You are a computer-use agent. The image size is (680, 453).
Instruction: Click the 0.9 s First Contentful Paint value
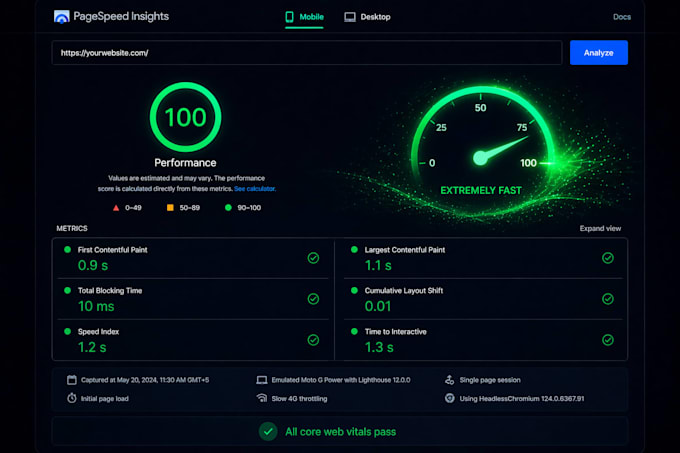tap(93, 265)
